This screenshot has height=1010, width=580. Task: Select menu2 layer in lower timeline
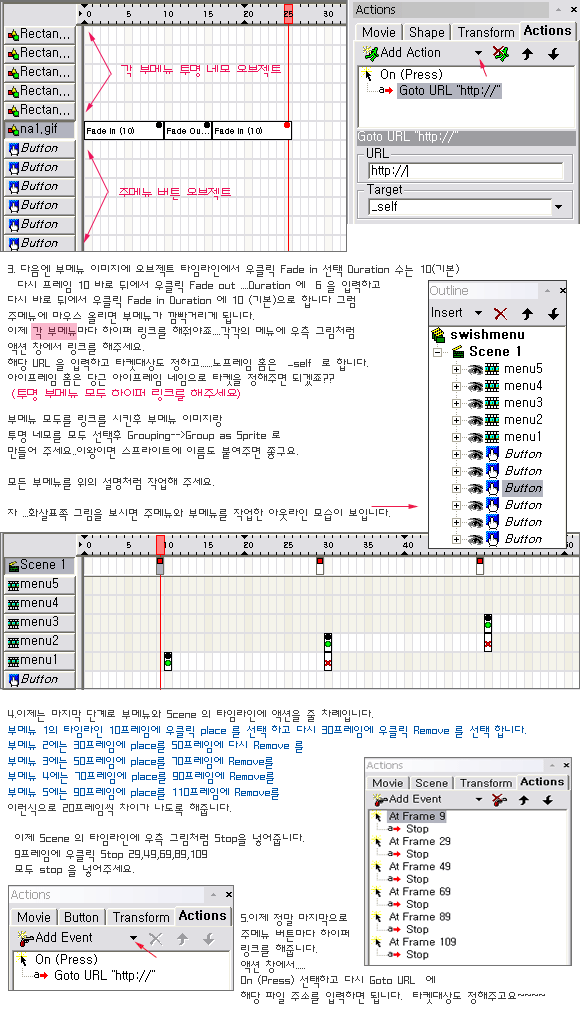(40, 642)
